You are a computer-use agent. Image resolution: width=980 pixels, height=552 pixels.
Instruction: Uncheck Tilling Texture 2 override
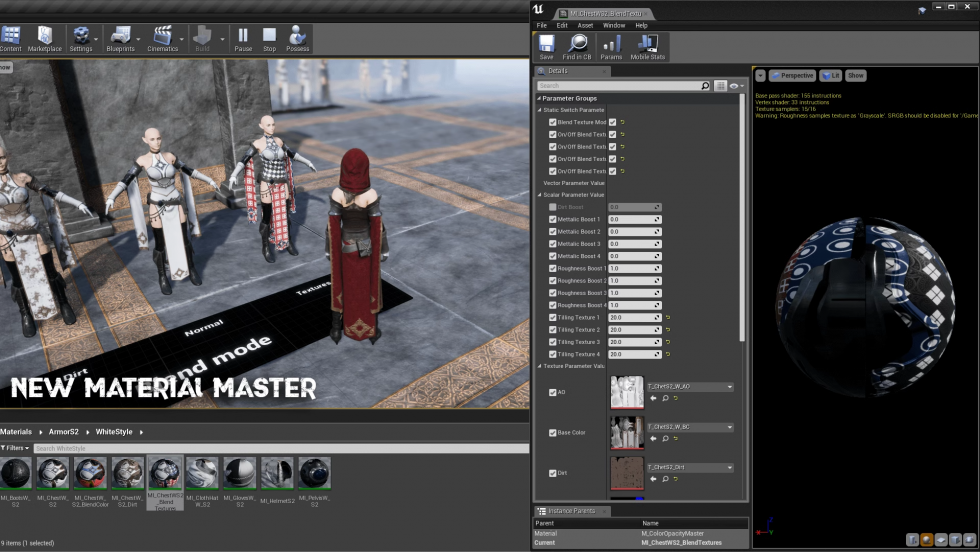[552, 330]
